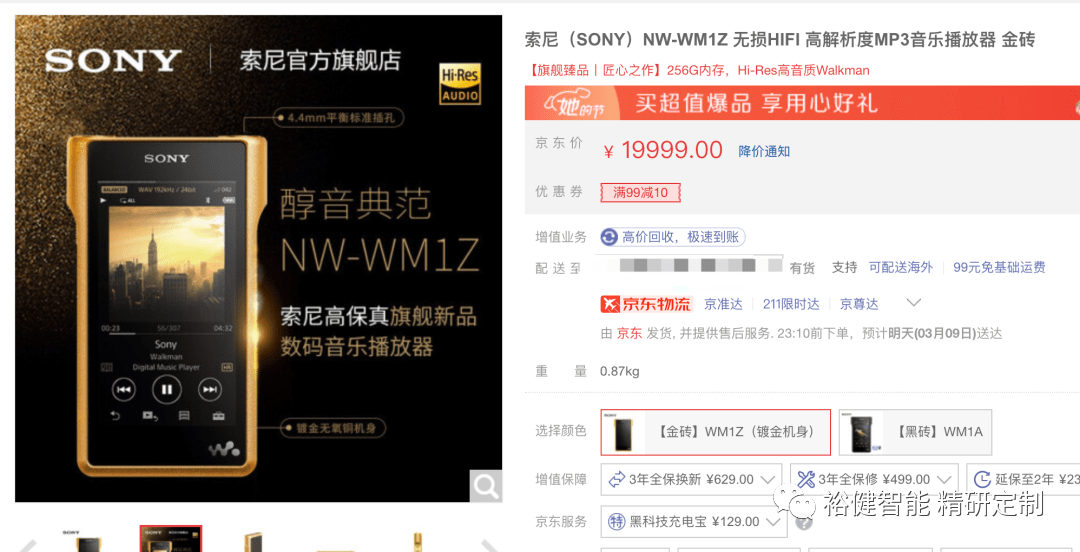Screen dimensions: 1080x552
Task: Click the 99元免基础运费 link
Action: click(999, 267)
